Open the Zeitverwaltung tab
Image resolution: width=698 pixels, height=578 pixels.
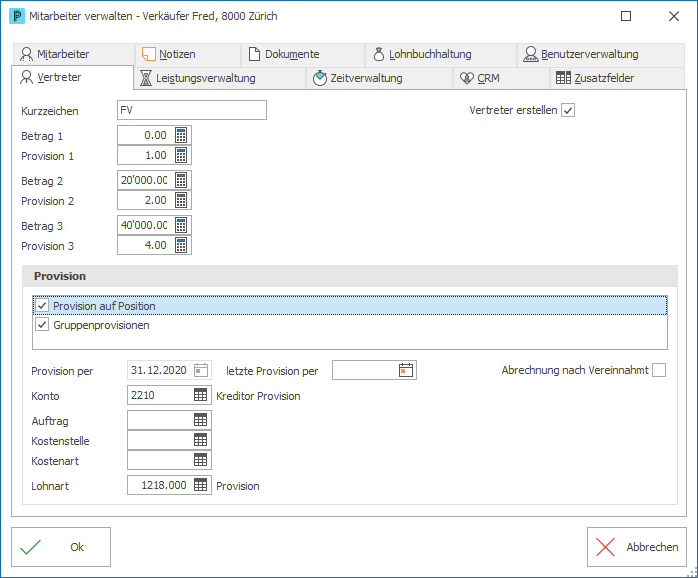click(x=379, y=78)
